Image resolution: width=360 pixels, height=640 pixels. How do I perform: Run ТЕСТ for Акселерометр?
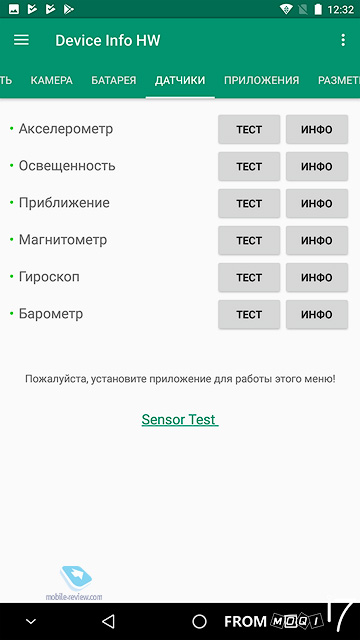click(x=249, y=129)
